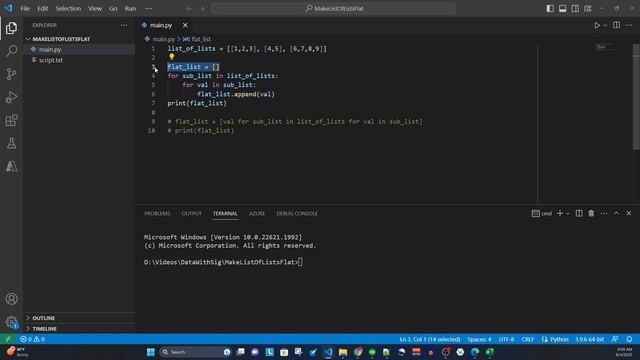Go back with title bar arrow
This screenshot has width=640, height=360.
click(x=189, y=9)
